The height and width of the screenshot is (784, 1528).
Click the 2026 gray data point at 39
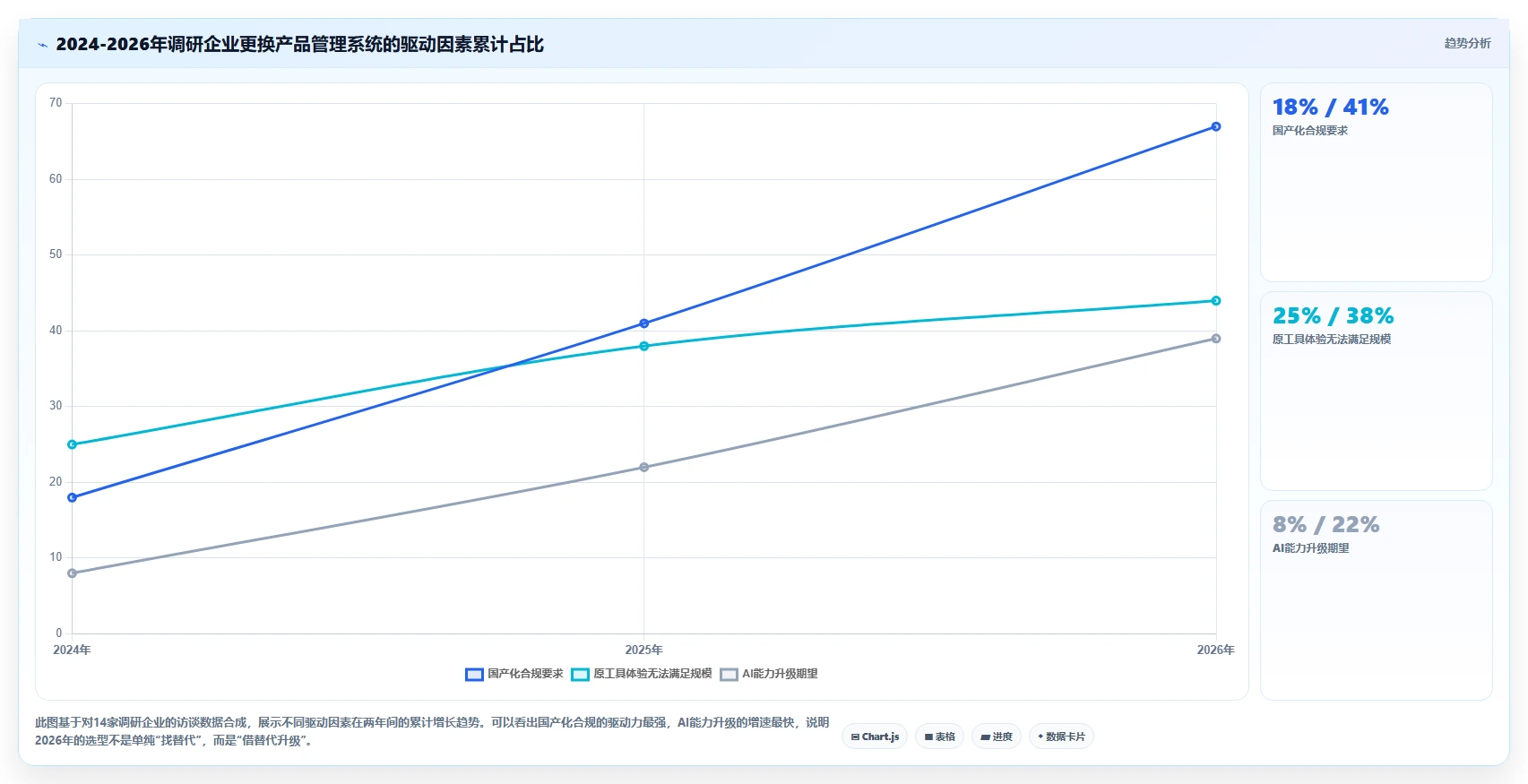tap(1216, 339)
